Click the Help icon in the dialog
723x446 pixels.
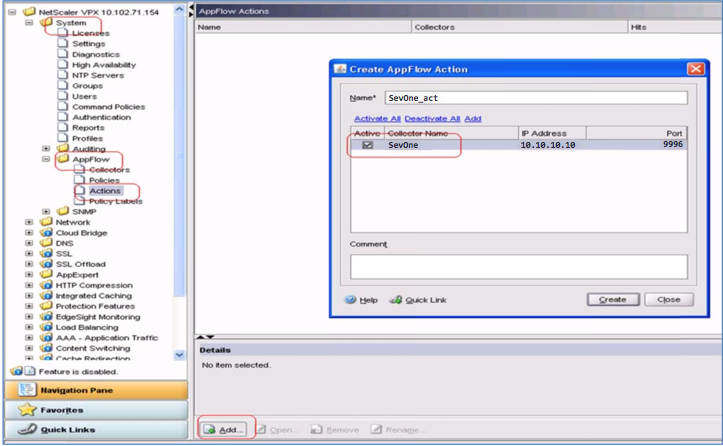(350, 300)
